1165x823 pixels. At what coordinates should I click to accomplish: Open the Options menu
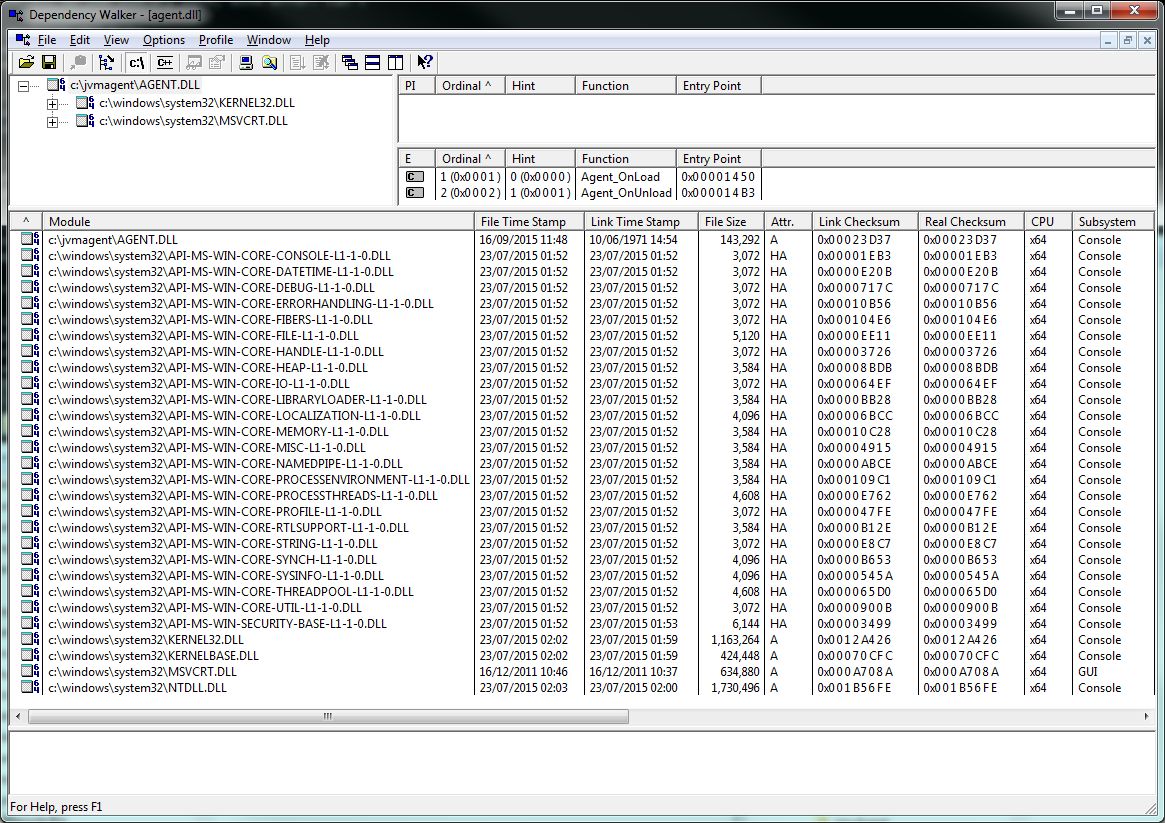pyautogui.click(x=163, y=40)
